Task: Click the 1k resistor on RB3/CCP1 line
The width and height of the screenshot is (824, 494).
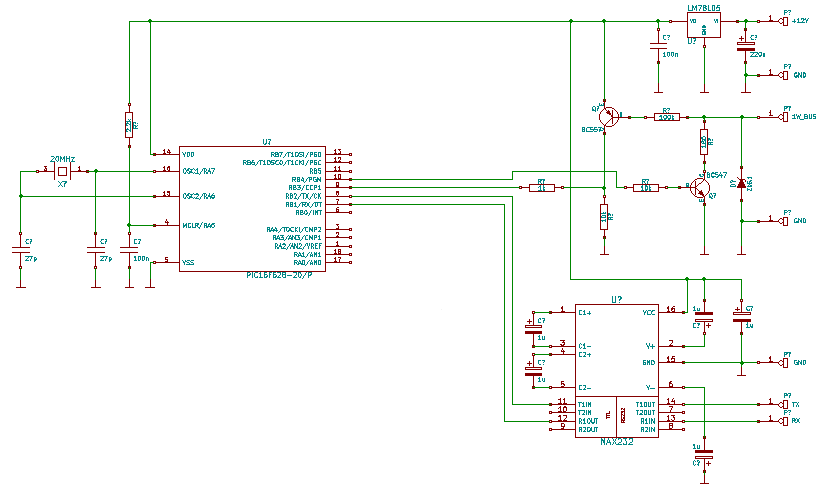Action: [541, 187]
